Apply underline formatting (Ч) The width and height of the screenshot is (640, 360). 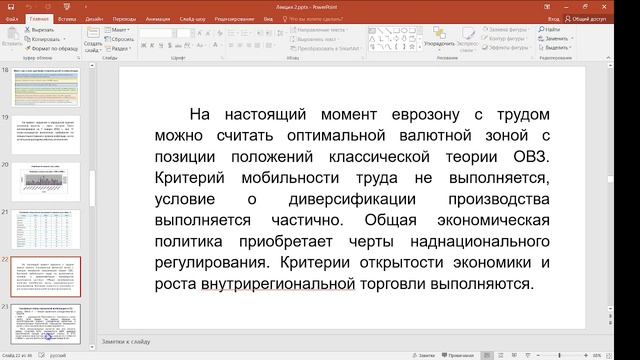pos(161,45)
